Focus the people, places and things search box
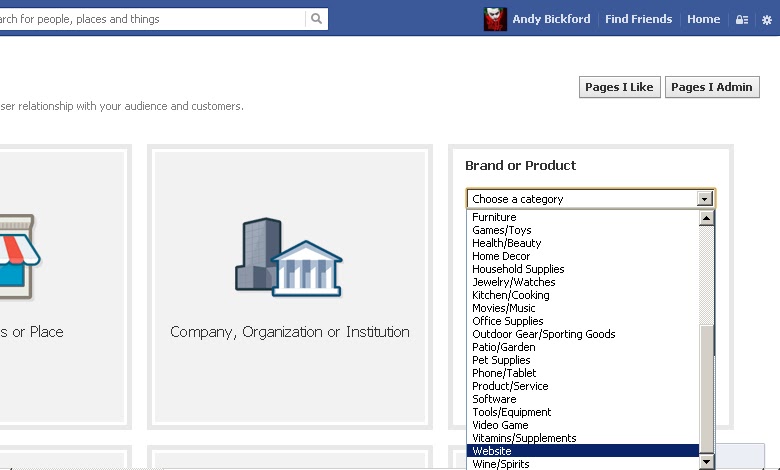The width and height of the screenshot is (780, 470). coord(152,19)
